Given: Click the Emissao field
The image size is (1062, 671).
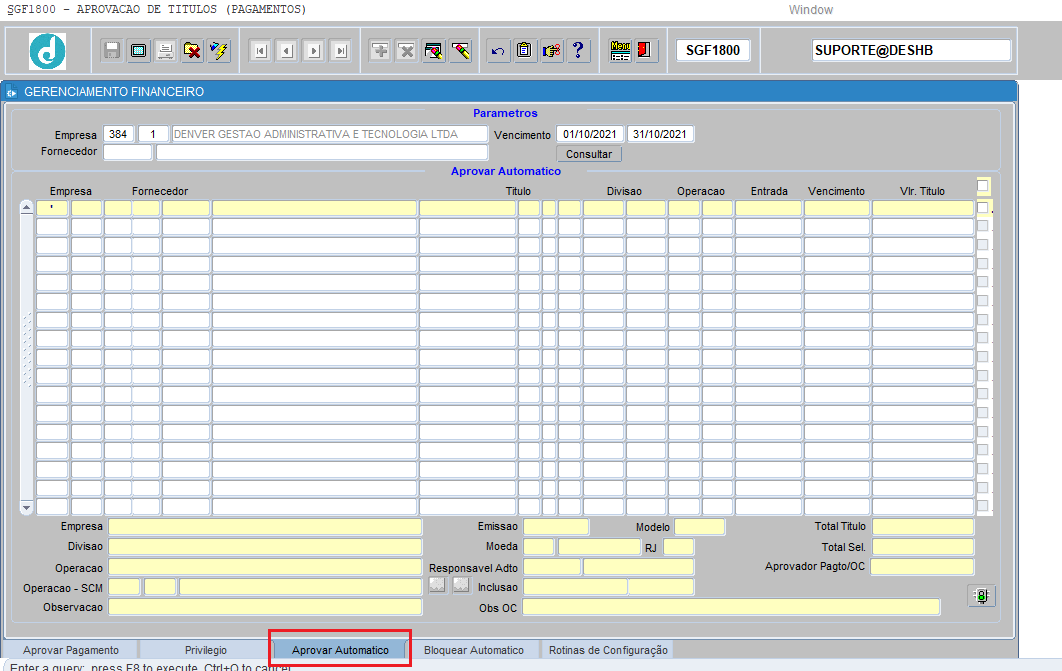Looking at the screenshot, I should click(x=556, y=527).
